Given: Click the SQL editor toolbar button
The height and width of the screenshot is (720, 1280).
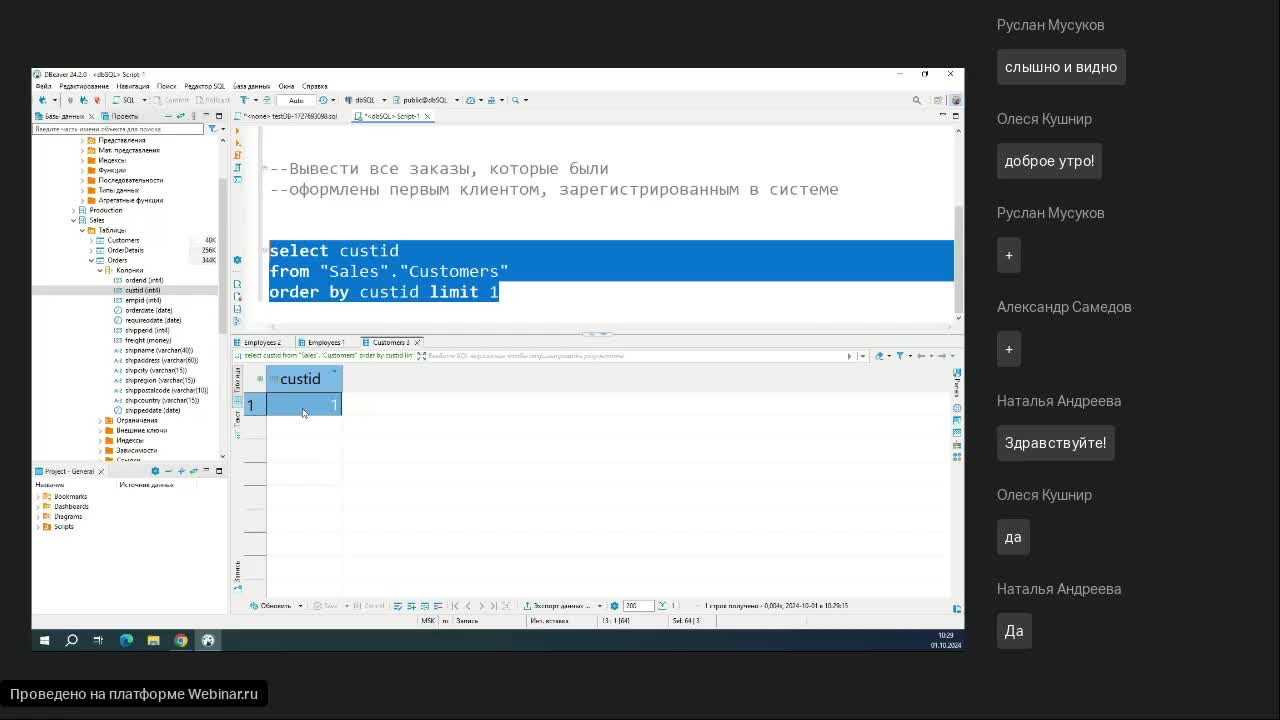Looking at the screenshot, I should point(124,100).
